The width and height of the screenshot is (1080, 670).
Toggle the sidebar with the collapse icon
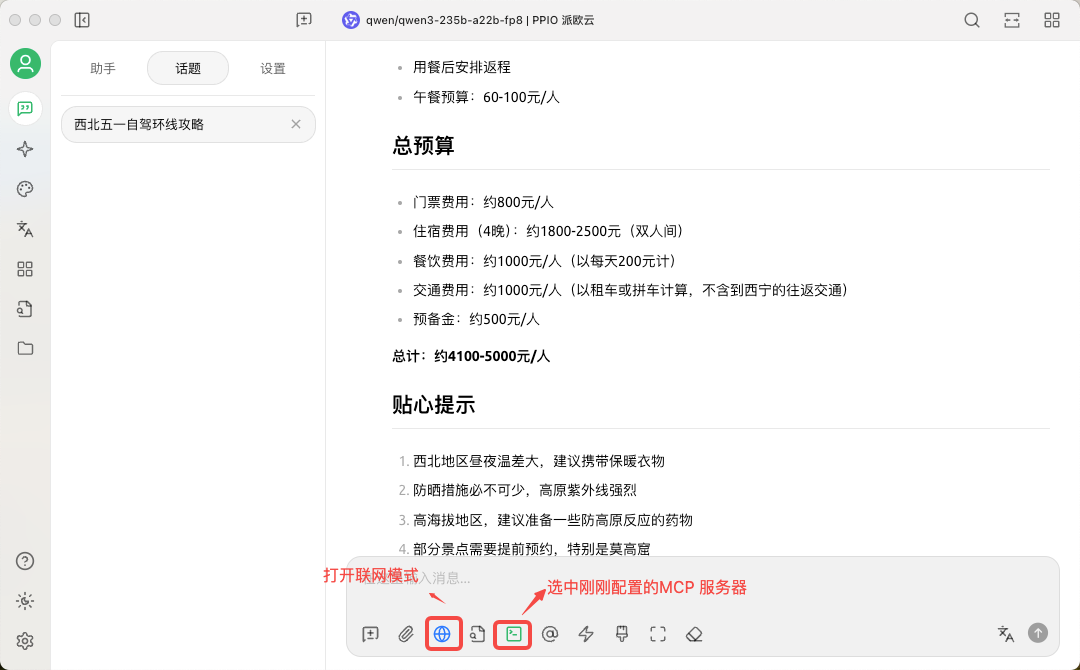(x=82, y=20)
